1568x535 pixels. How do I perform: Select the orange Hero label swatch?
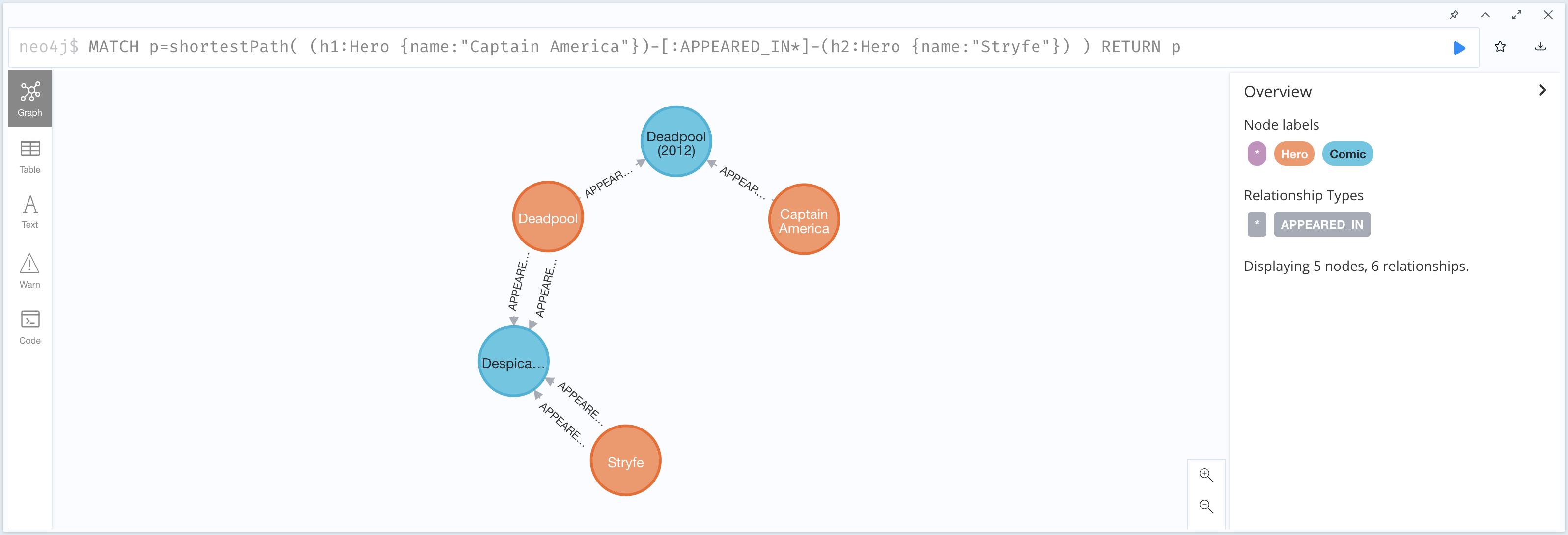point(1293,154)
